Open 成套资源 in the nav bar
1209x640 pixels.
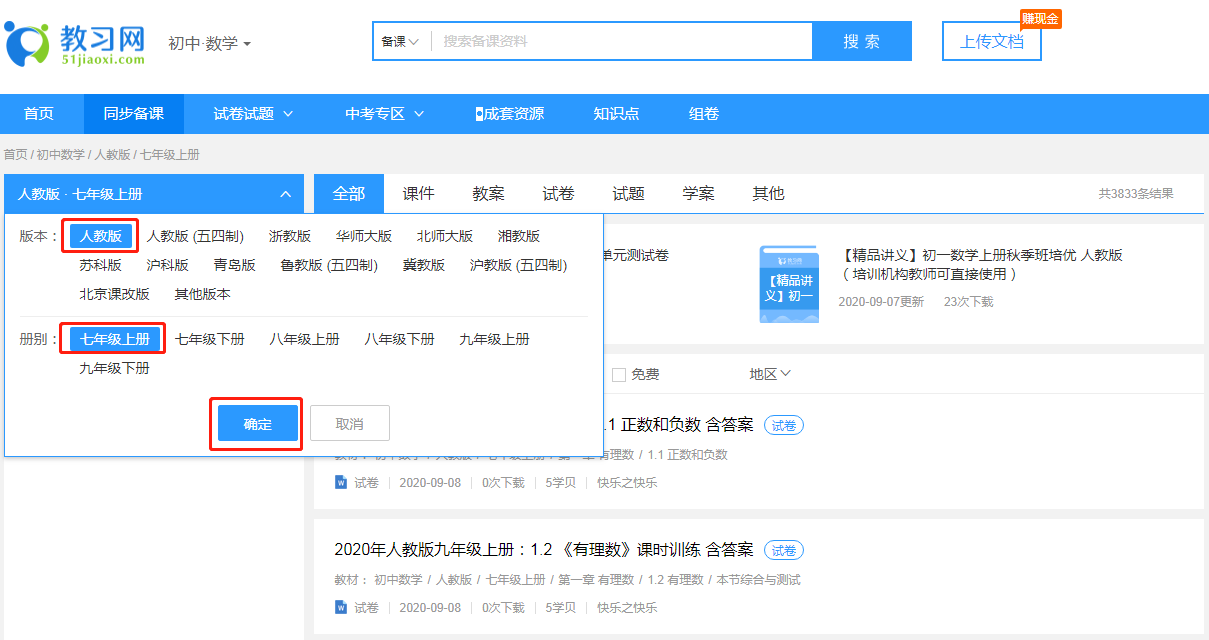coord(510,114)
